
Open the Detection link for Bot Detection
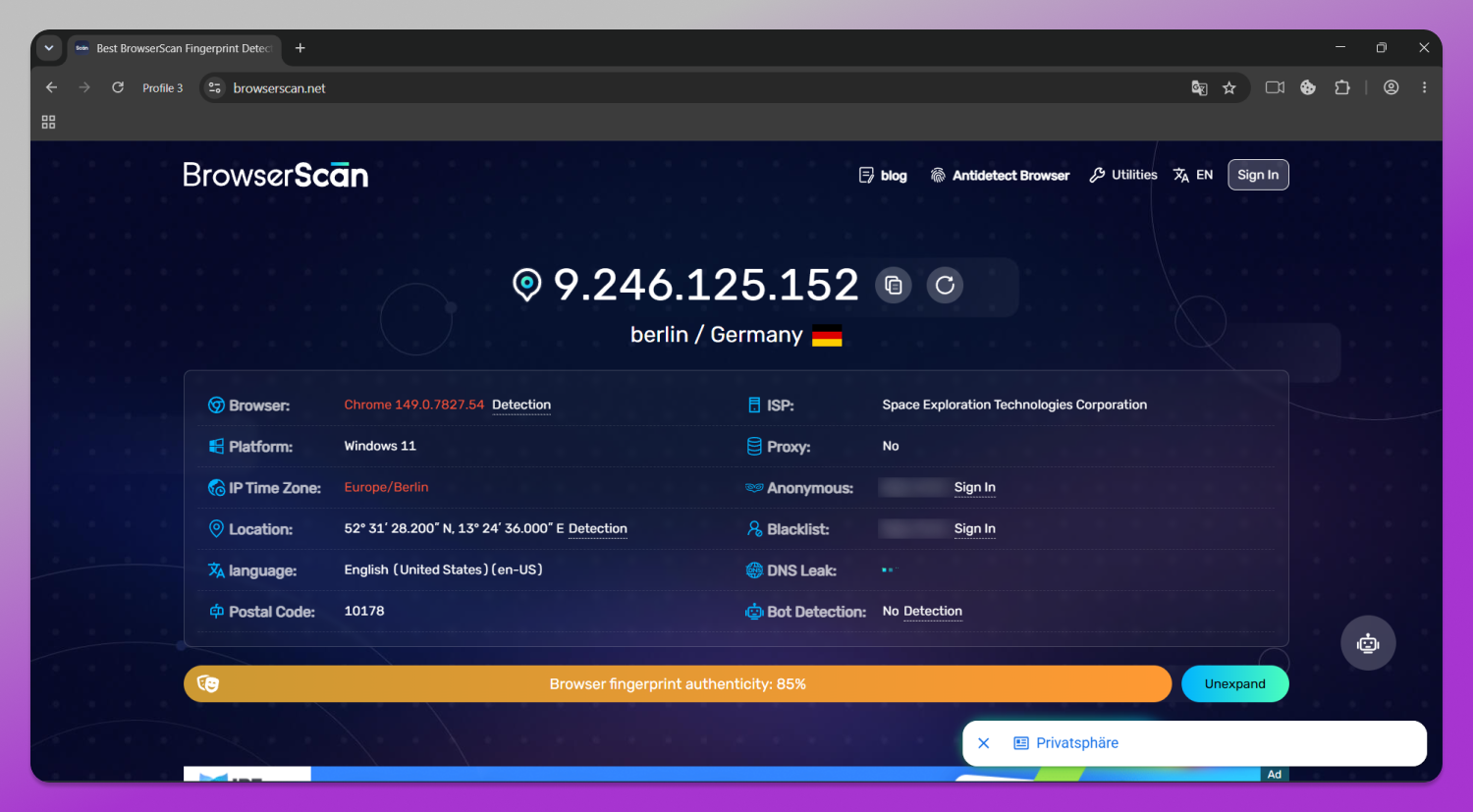[x=933, y=611]
